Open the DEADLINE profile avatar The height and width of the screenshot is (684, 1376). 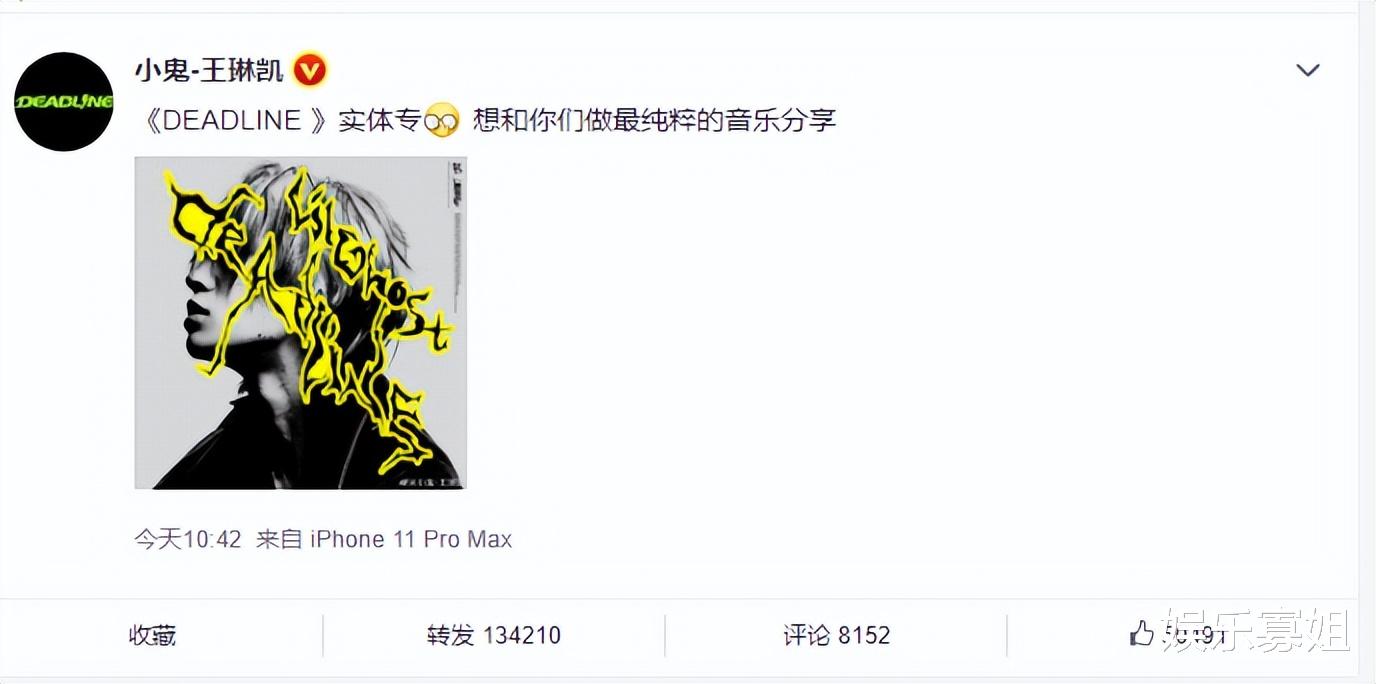coord(64,102)
